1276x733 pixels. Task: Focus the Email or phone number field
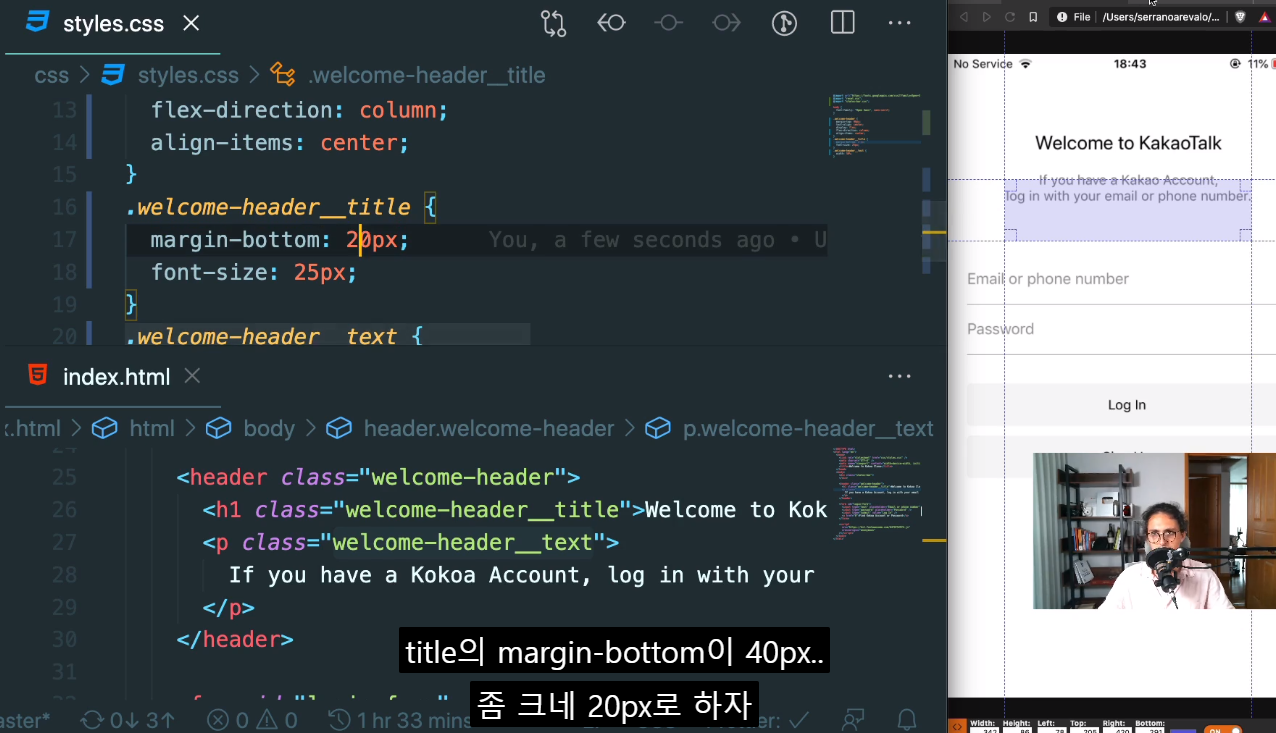[1121, 279]
